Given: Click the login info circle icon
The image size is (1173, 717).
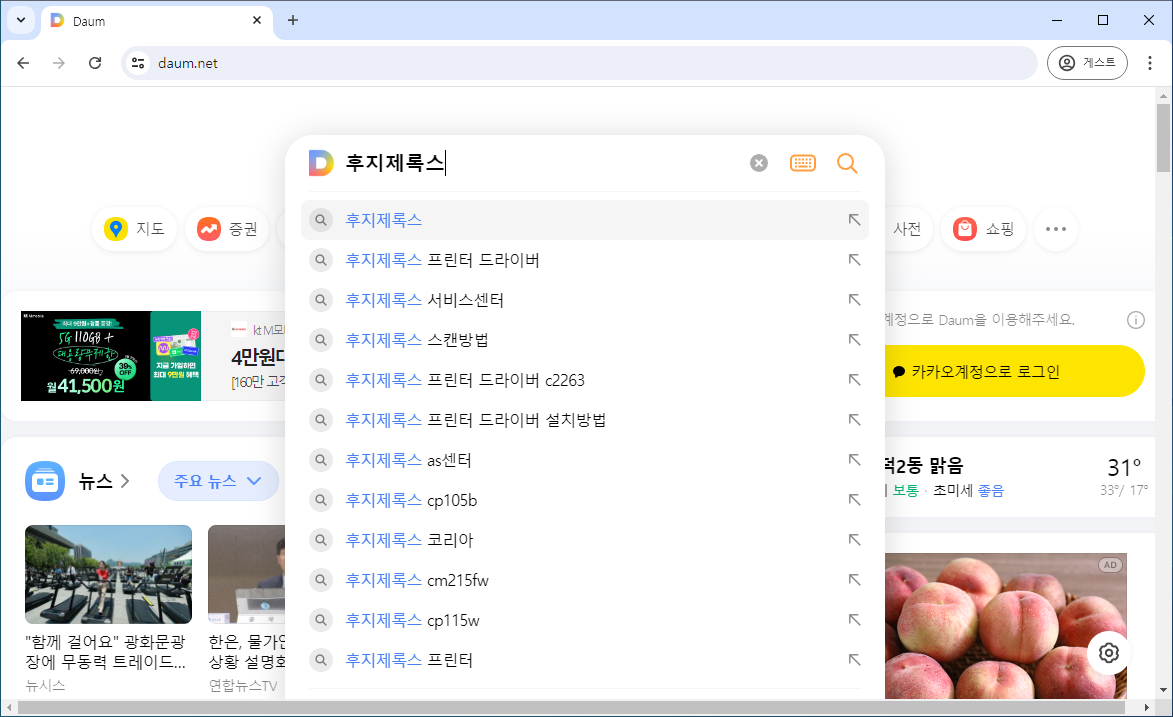Looking at the screenshot, I should click(x=1136, y=320).
